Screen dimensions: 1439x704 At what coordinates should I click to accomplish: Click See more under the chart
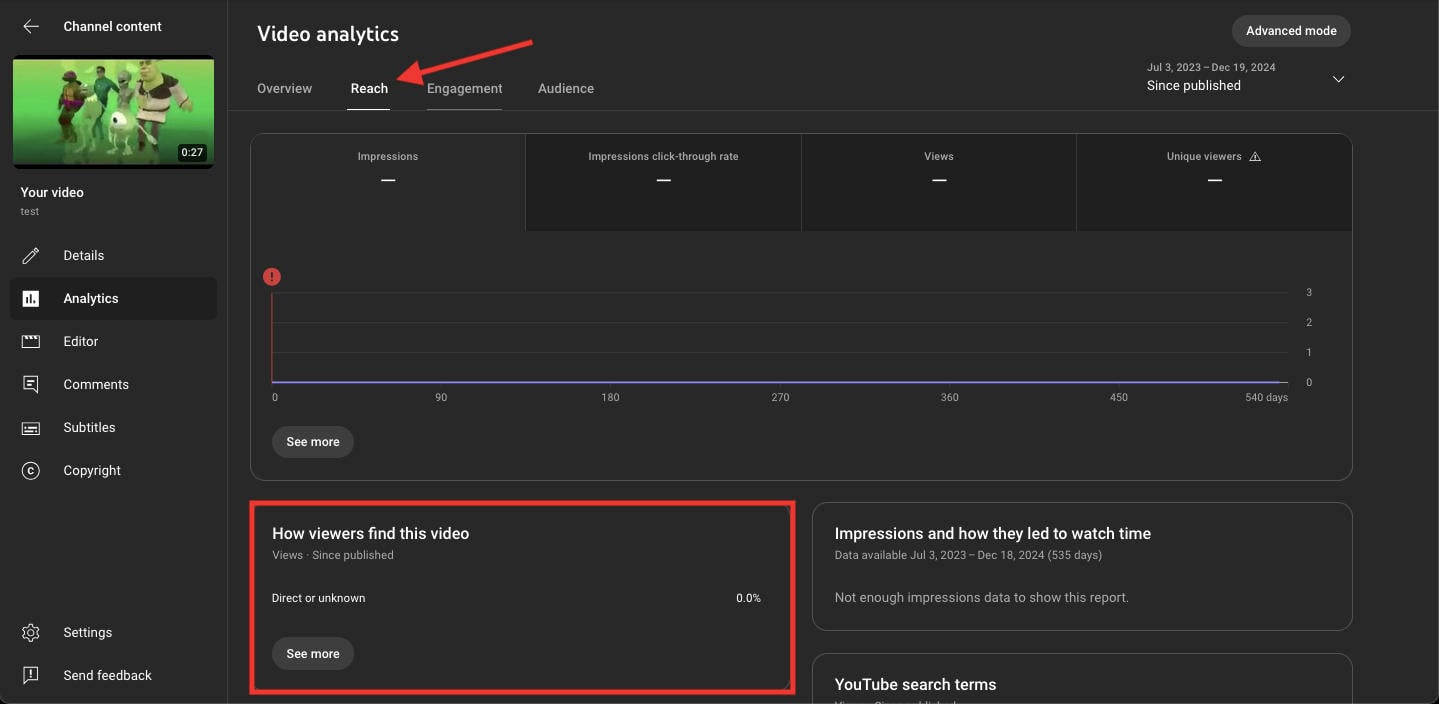[x=313, y=442]
